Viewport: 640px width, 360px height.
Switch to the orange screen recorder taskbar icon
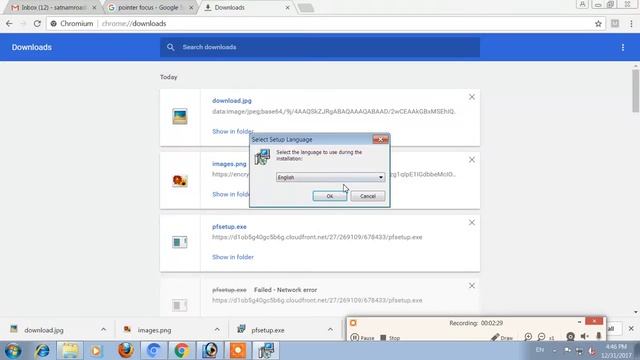point(238,351)
